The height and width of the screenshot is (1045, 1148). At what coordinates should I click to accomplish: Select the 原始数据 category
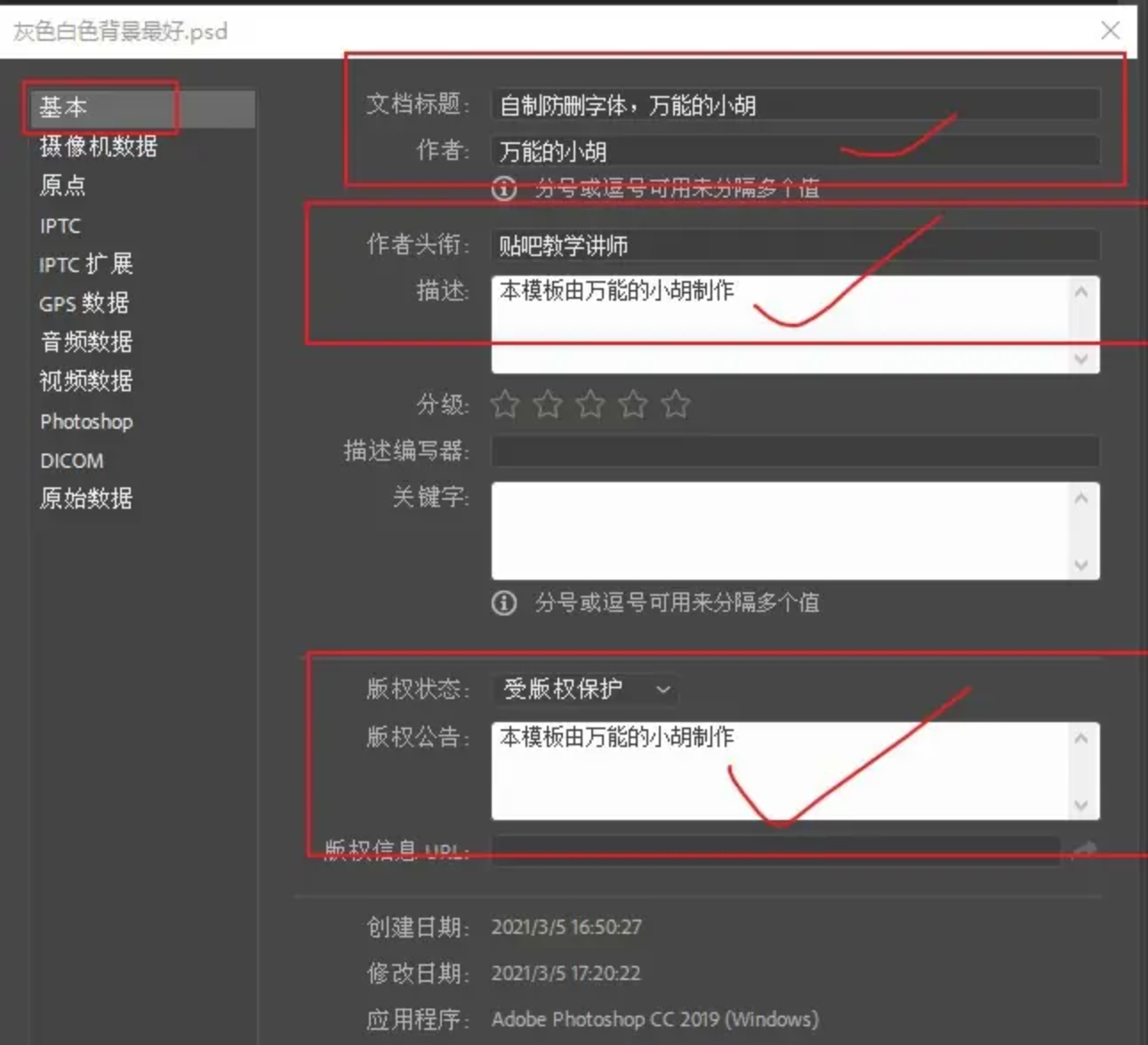click(86, 498)
